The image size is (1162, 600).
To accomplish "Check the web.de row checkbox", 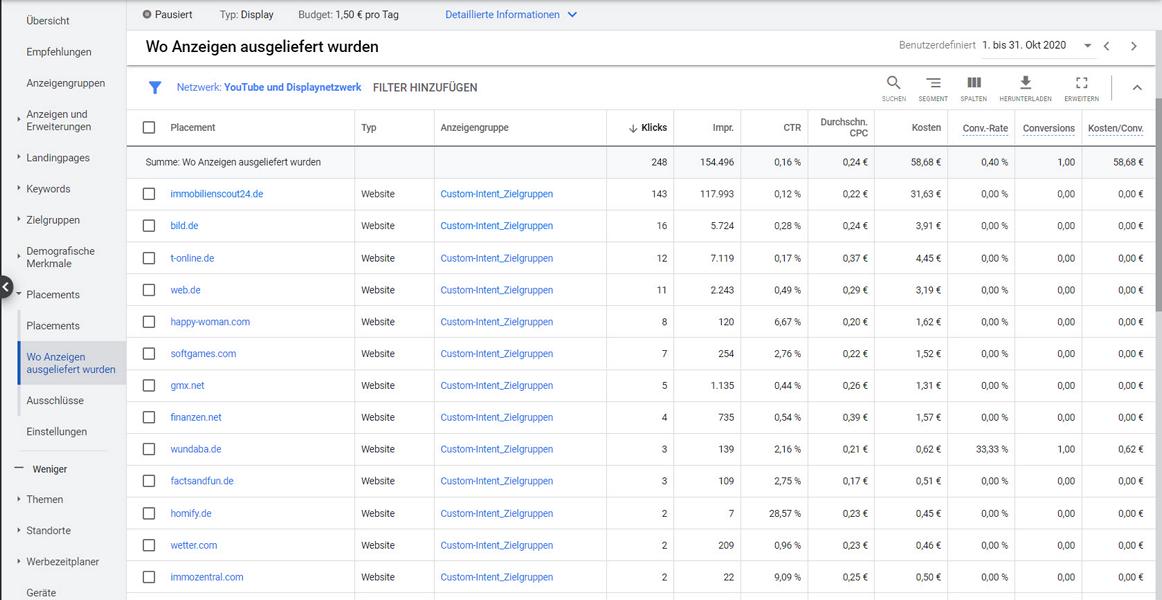I will coord(149,290).
